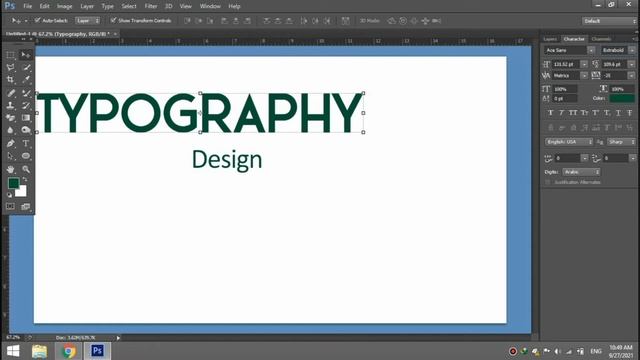Toggle the Auto-Select checkbox
The height and width of the screenshot is (360, 640).
(38, 20)
